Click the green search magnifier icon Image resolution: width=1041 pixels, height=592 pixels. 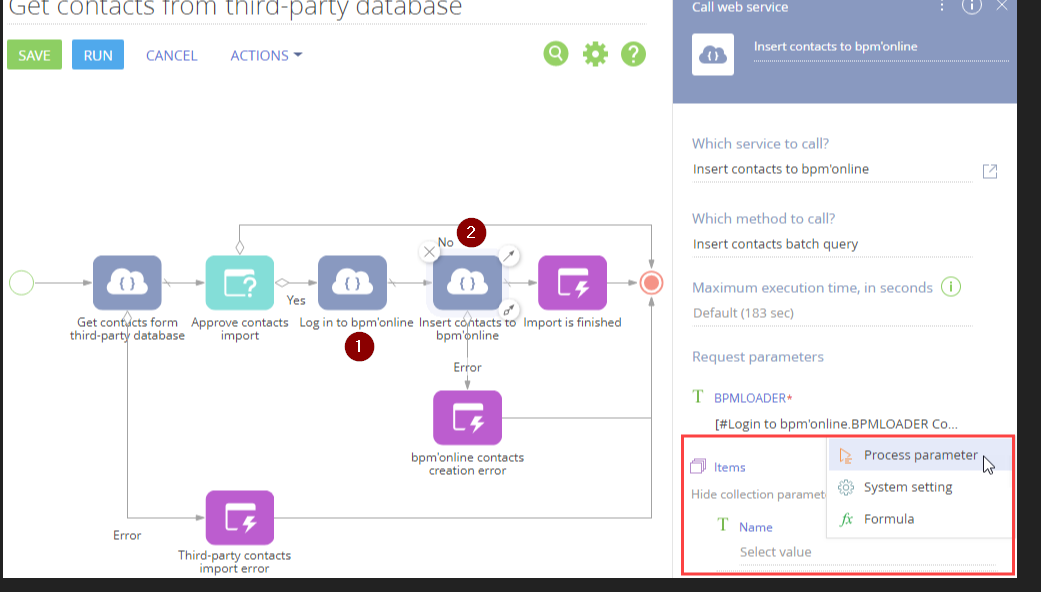point(556,54)
